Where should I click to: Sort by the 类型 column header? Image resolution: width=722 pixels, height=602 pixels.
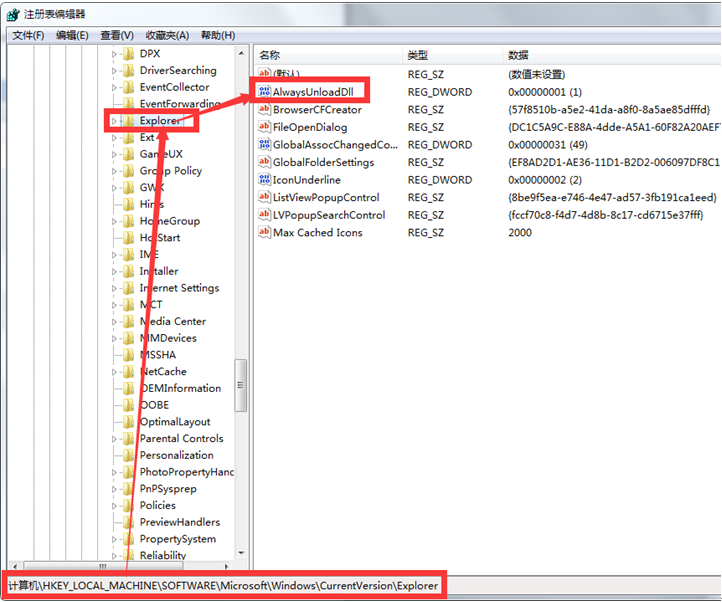(453, 55)
